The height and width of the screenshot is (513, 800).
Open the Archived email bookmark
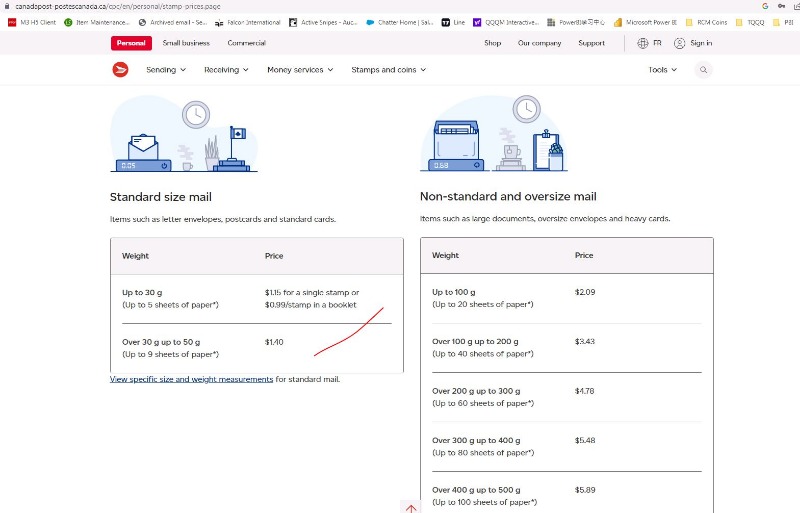click(172, 22)
